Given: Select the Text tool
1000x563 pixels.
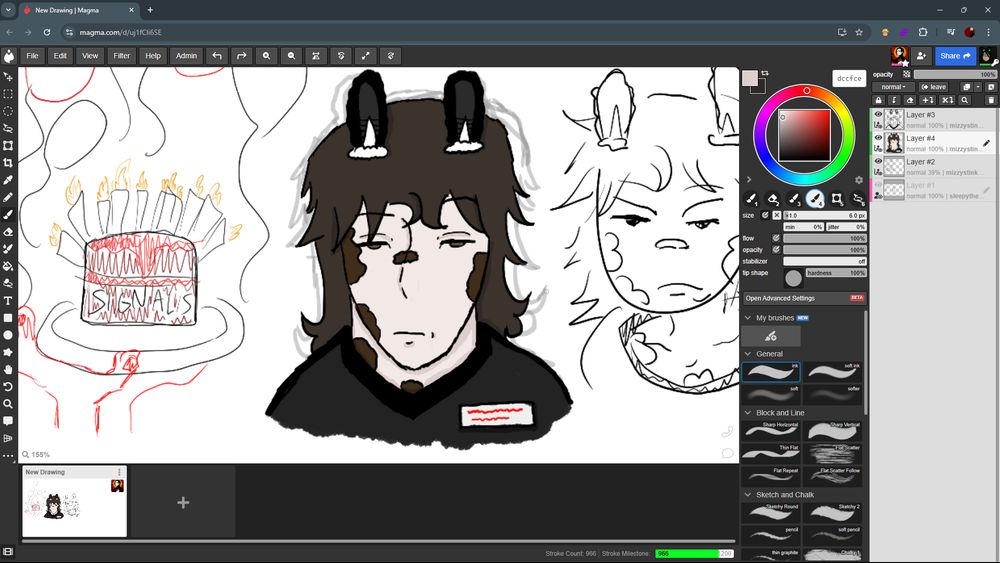Looking at the screenshot, I should (8, 301).
